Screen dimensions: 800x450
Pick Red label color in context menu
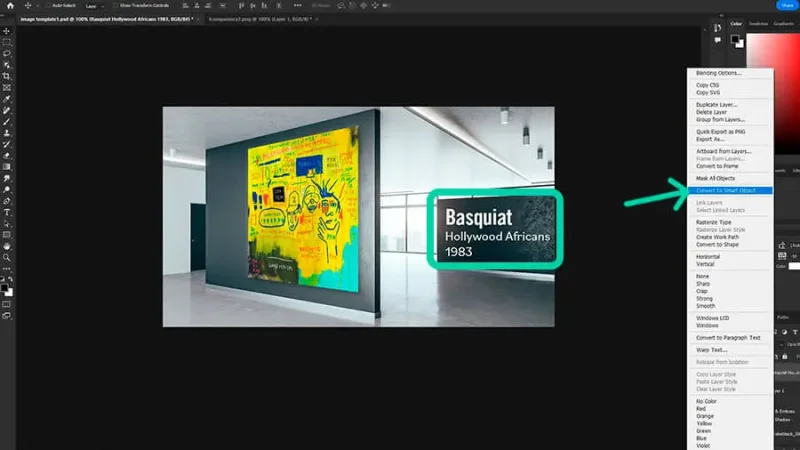tap(701, 409)
